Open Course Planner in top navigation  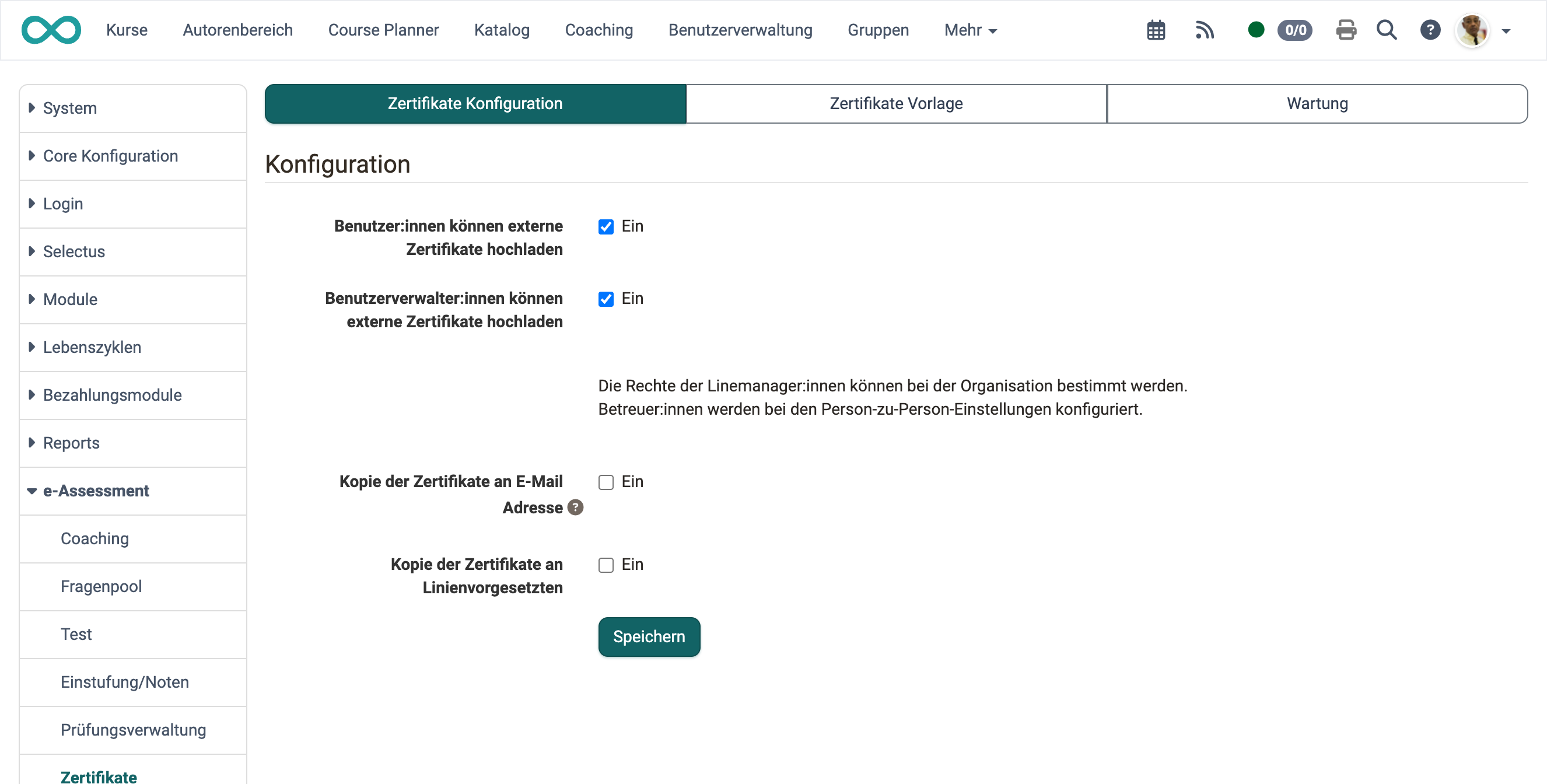pyautogui.click(x=383, y=30)
